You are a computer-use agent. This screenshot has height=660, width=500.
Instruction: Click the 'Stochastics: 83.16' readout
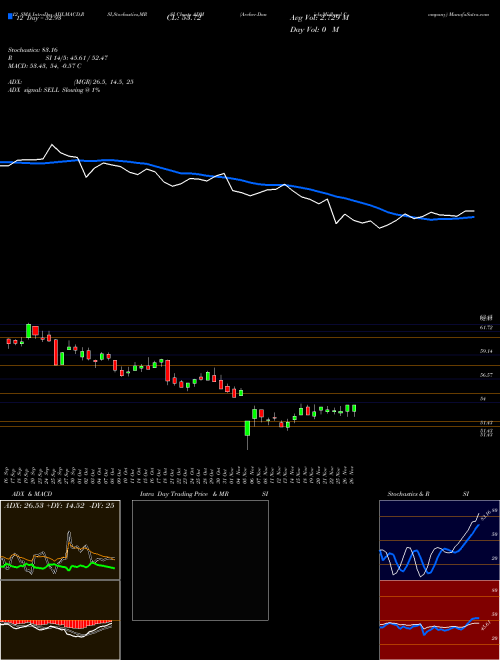coord(32,50)
